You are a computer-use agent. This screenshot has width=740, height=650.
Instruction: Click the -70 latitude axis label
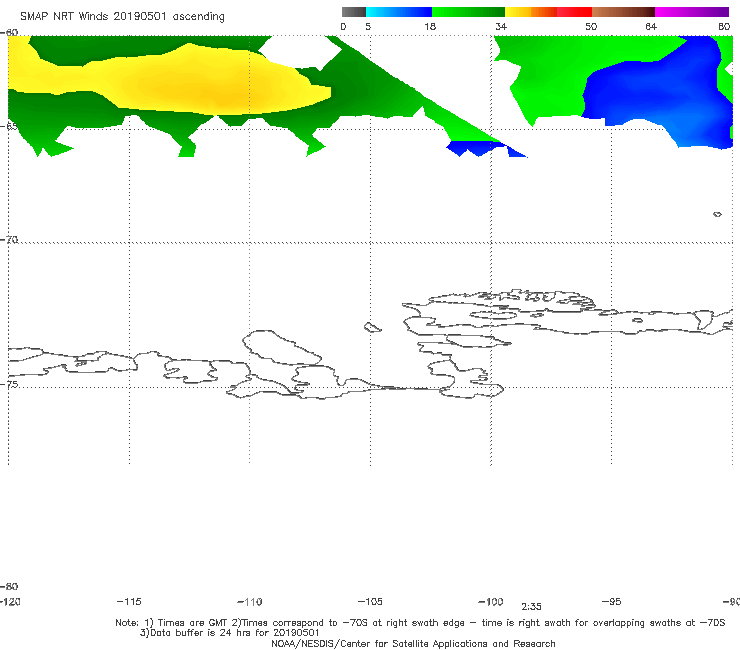(x=9, y=240)
